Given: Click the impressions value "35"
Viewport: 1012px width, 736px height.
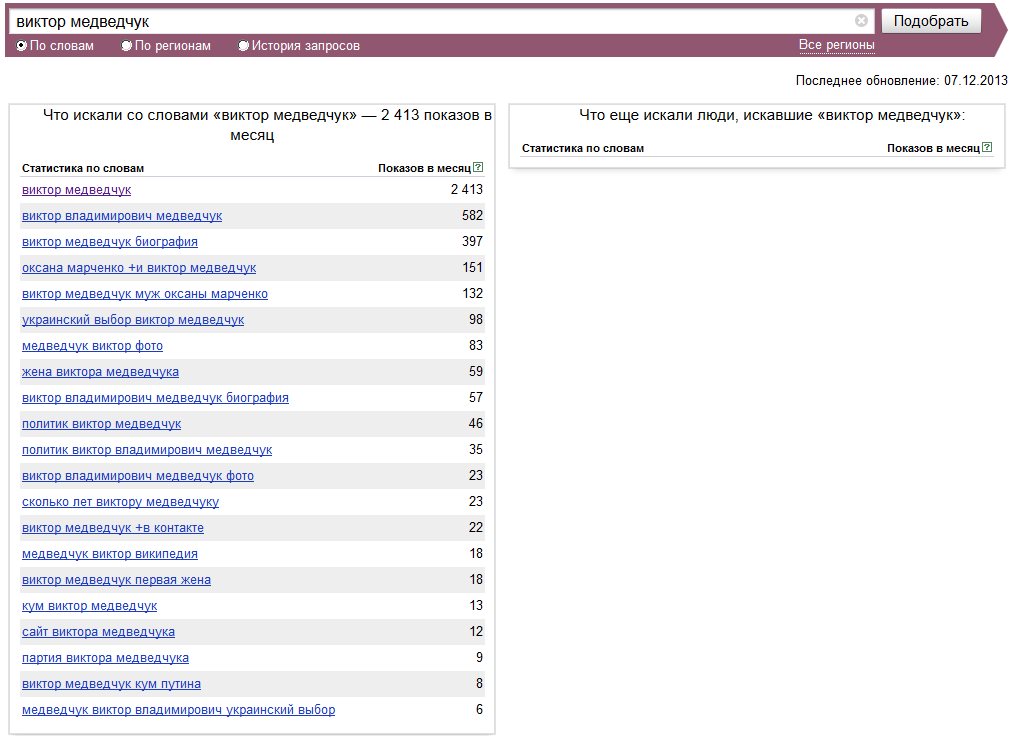Looking at the screenshot, I should click(x=476, y=449).
